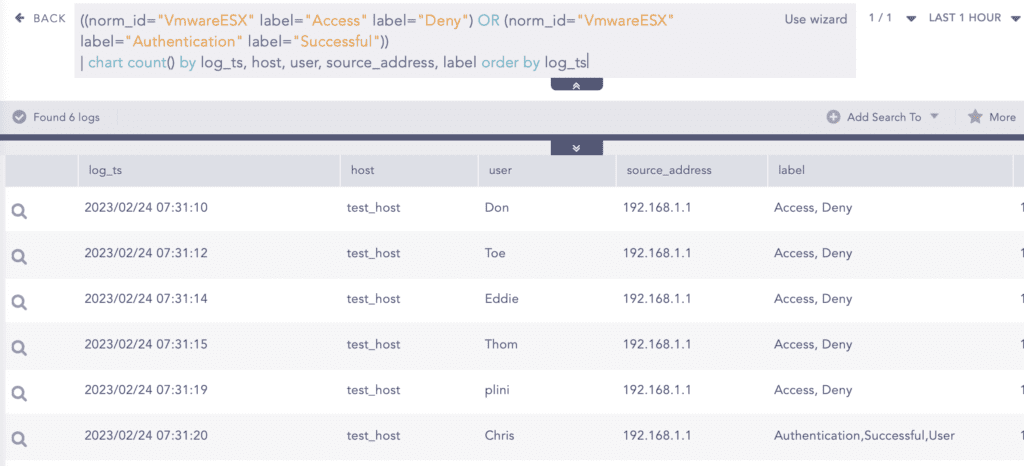Image resolution: width=1024 pixels, height=466 pixels.
Task: Click the source_address column header
Action: 668,170
